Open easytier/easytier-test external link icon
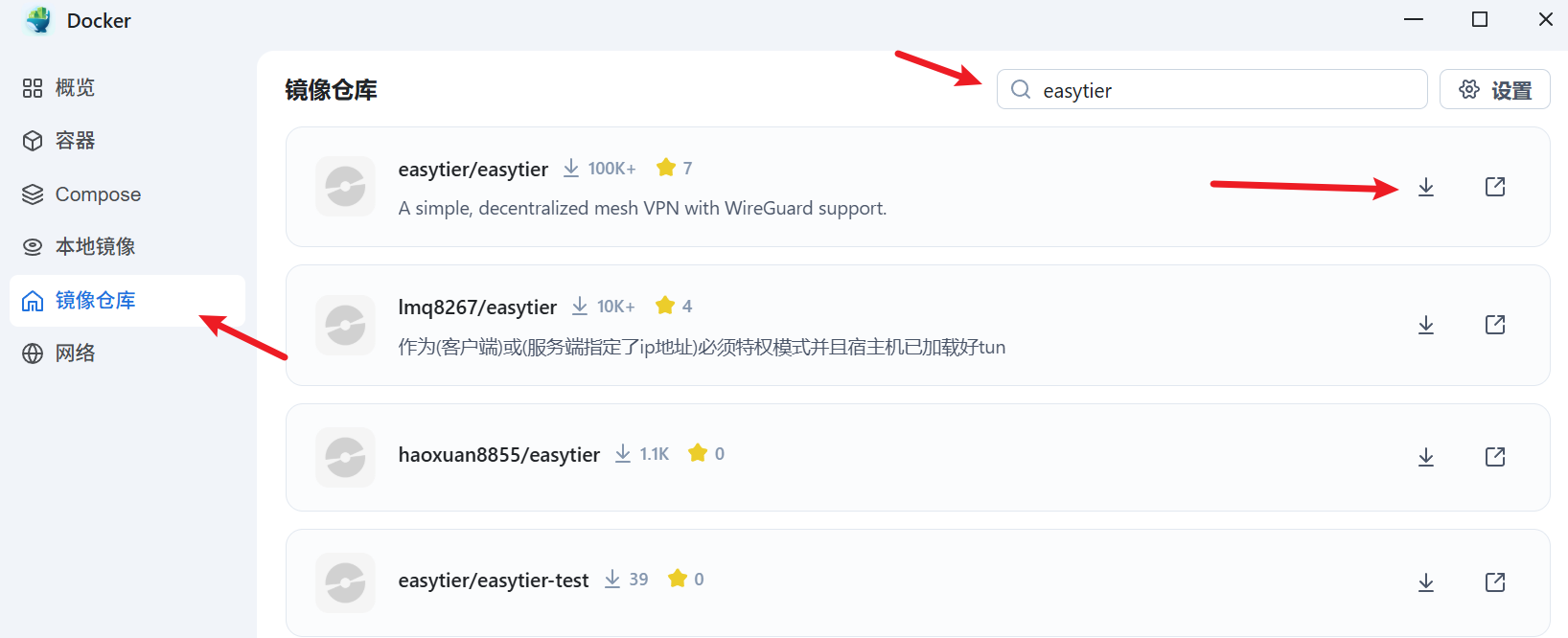Image resolution: width=1568 pixels, height=638 pixels. (x=1495, y=582)
